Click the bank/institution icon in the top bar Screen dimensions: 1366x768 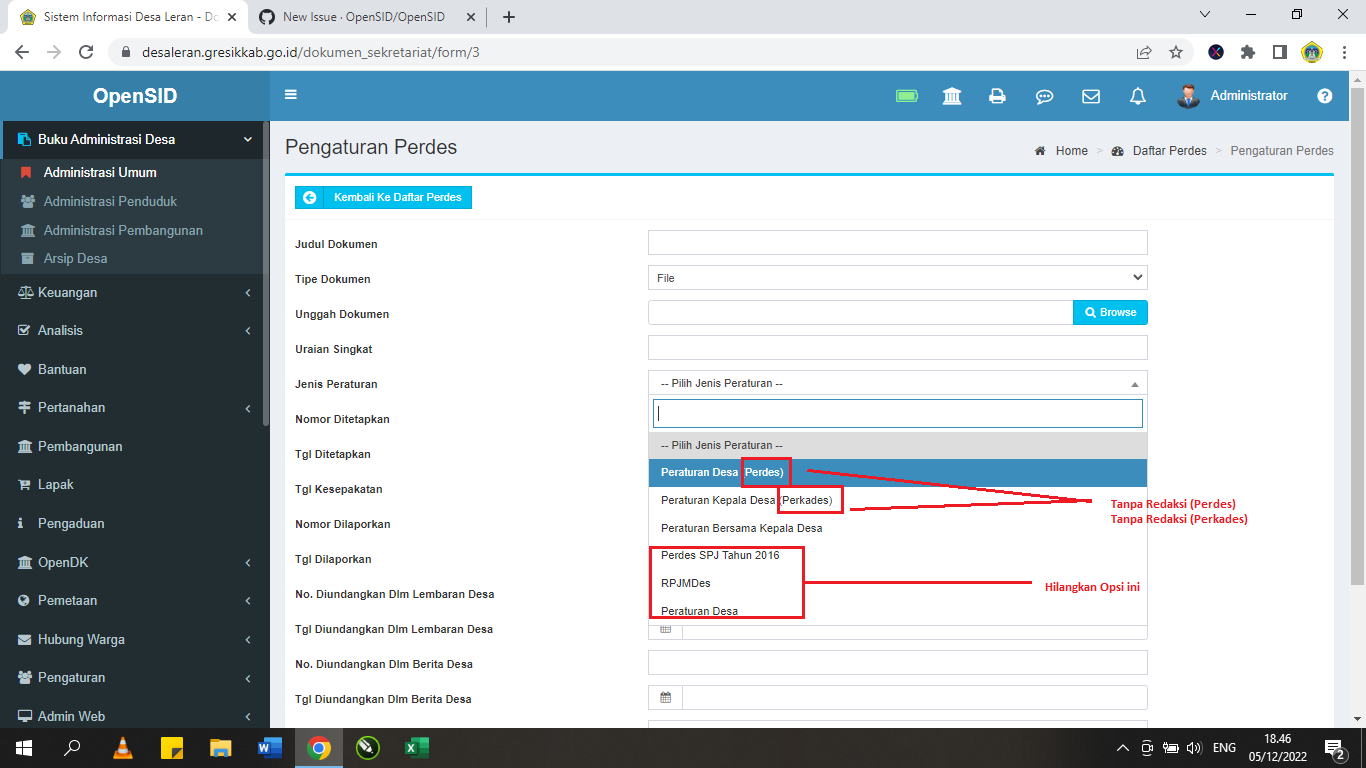951,96
